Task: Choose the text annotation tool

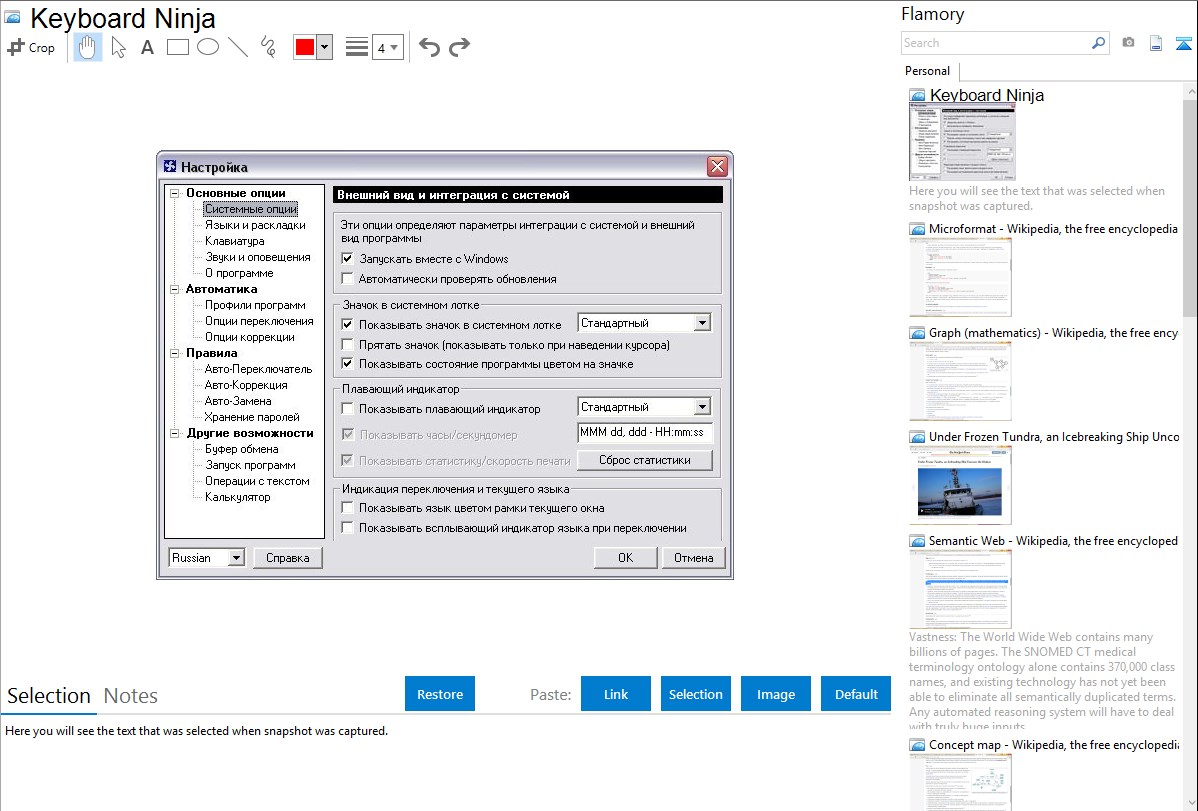Action: pyautogui.click(x=147, y=47)
